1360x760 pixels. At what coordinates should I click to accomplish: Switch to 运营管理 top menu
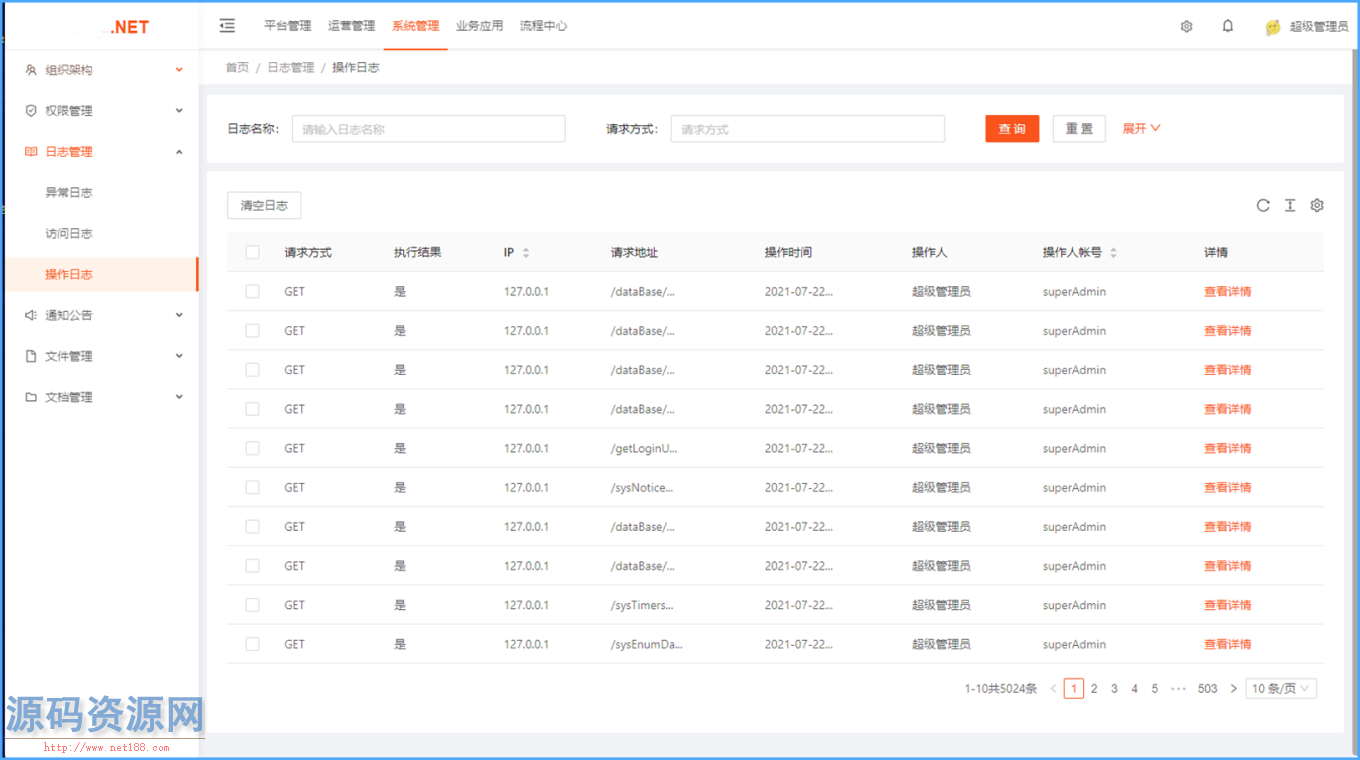tap(352, 26)
